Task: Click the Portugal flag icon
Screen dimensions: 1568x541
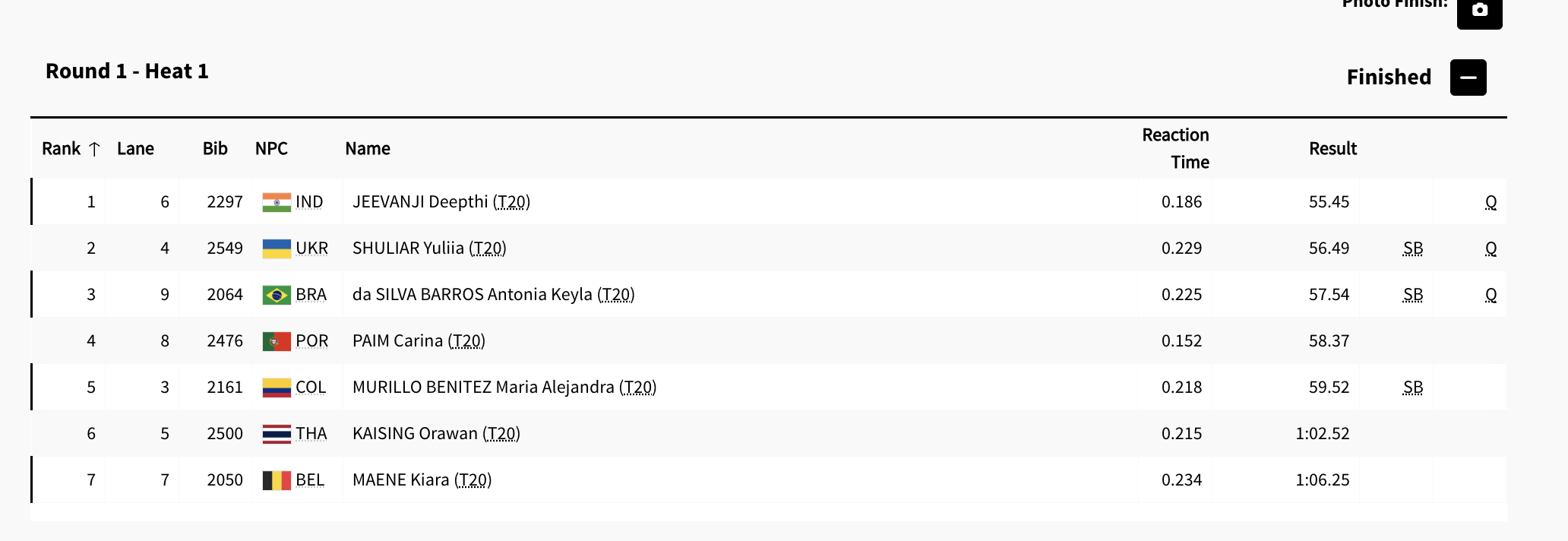Action: [x=277, y=341]
